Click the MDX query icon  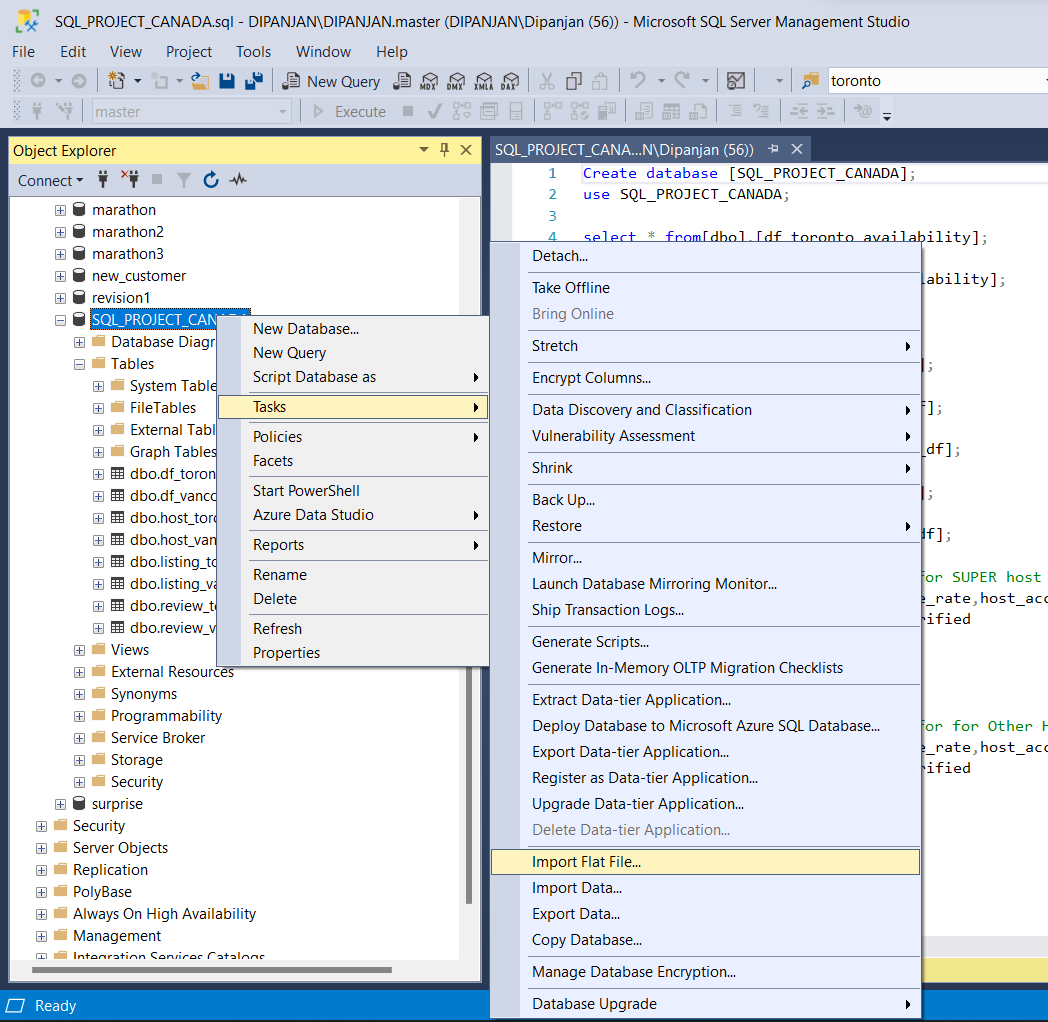[429, 82]
